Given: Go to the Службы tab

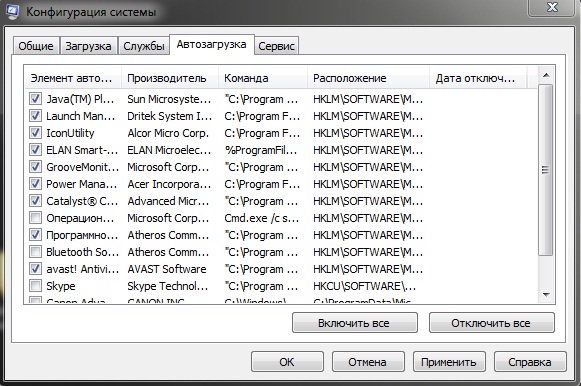Looking at the screenshot, I should [144, 46].
